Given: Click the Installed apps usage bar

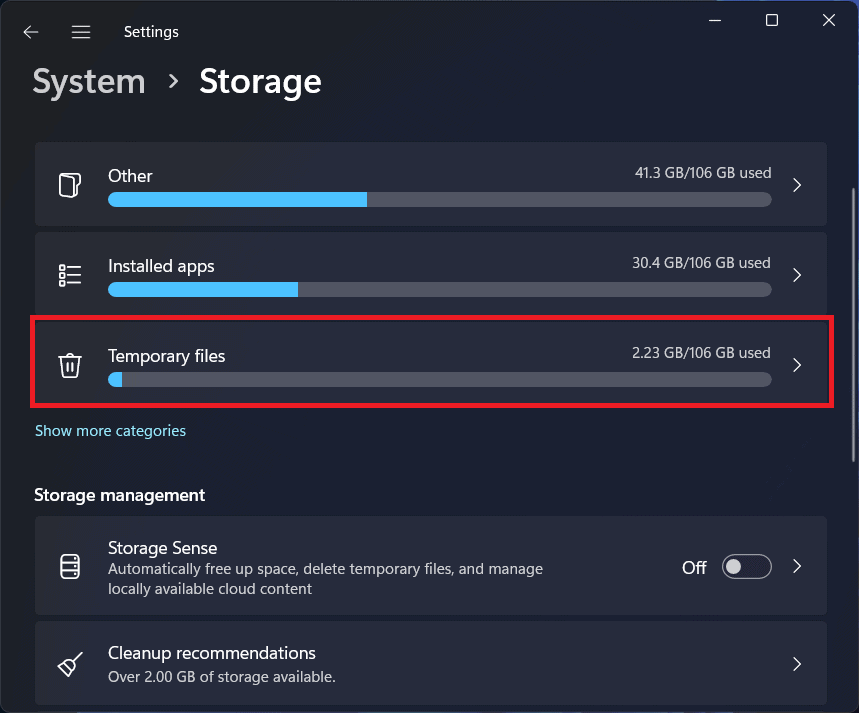Looking at the screenshot, I should [x=439, y=290].
